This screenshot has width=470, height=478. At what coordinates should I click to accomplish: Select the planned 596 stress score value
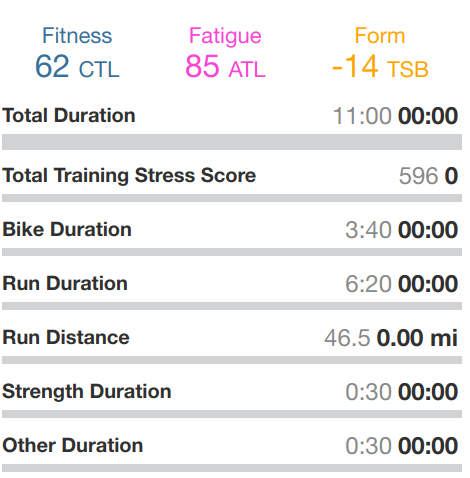[x=418, y=176]
